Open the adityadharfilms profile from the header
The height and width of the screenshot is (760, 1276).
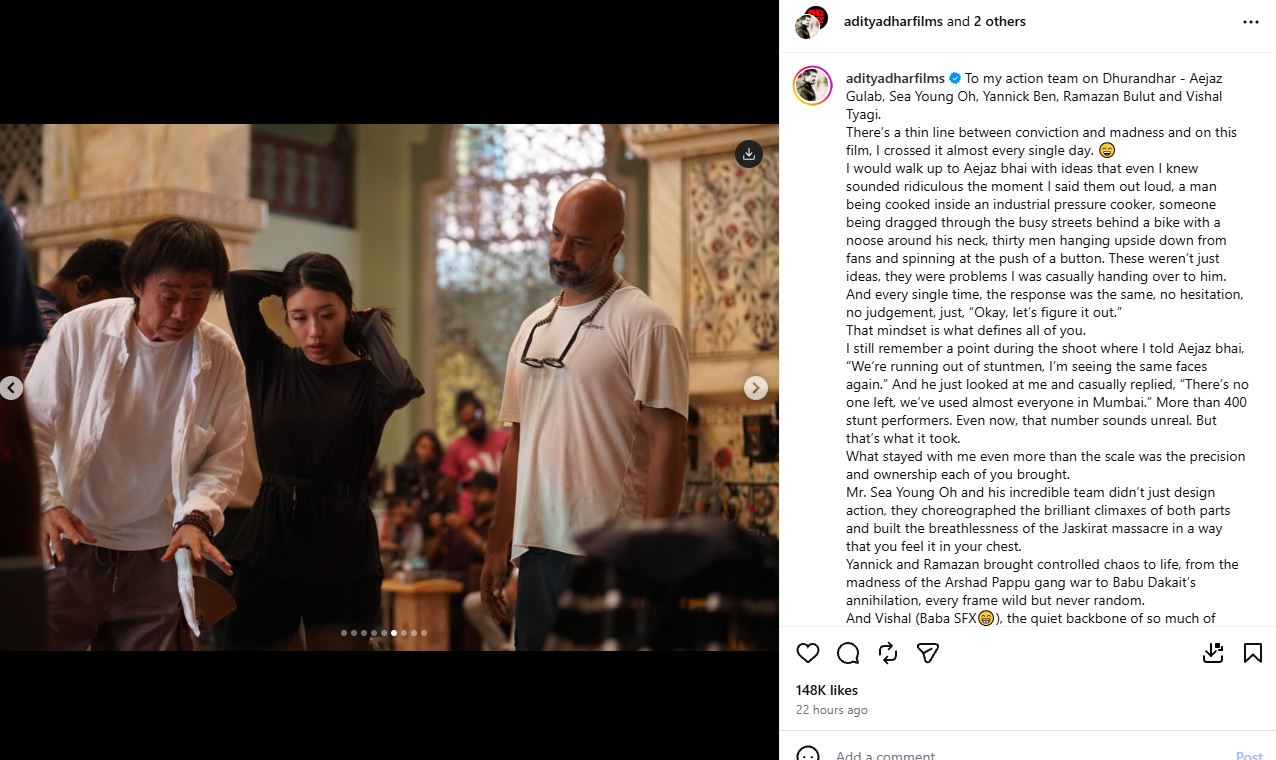893,21
